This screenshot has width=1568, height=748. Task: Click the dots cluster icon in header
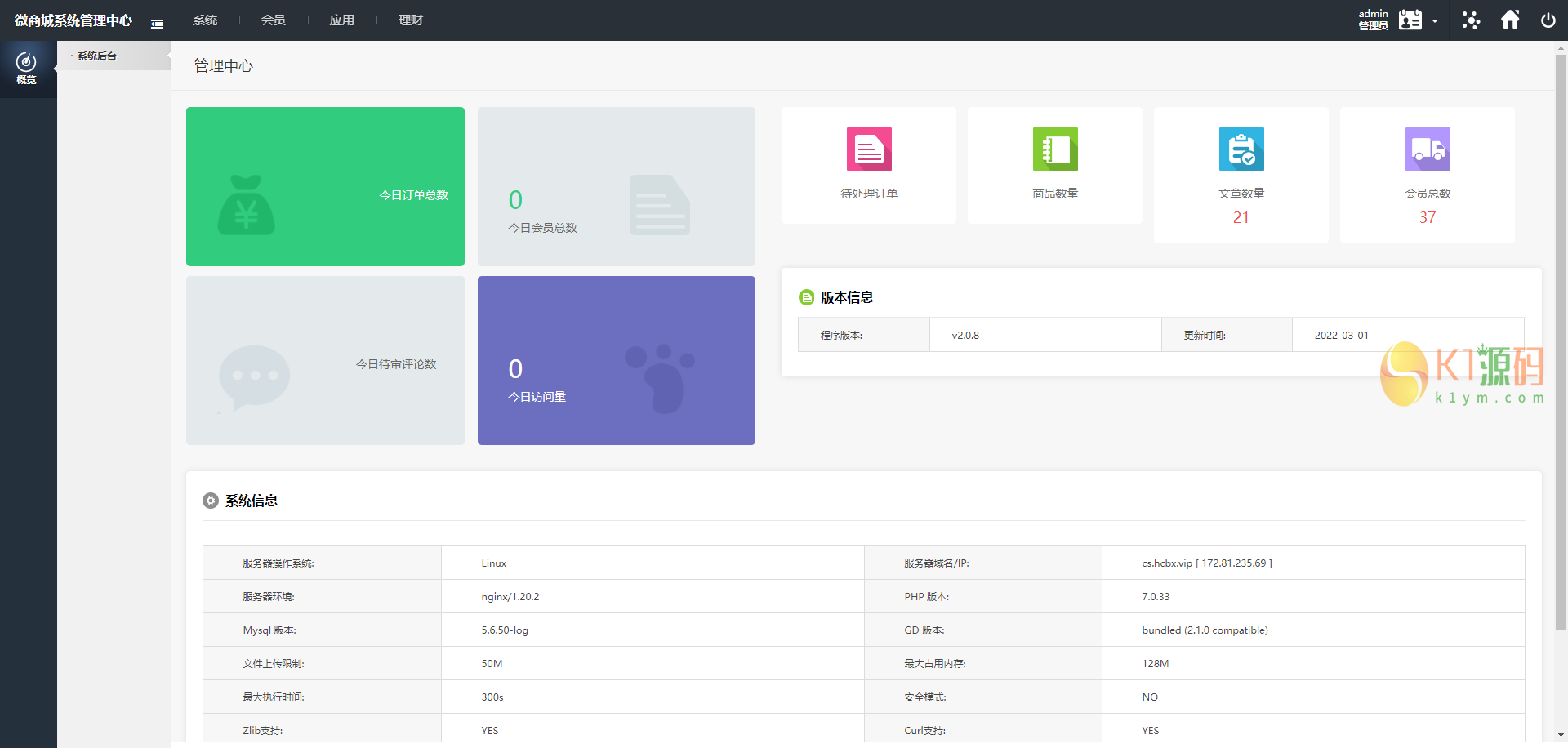tap(1471, 20)
